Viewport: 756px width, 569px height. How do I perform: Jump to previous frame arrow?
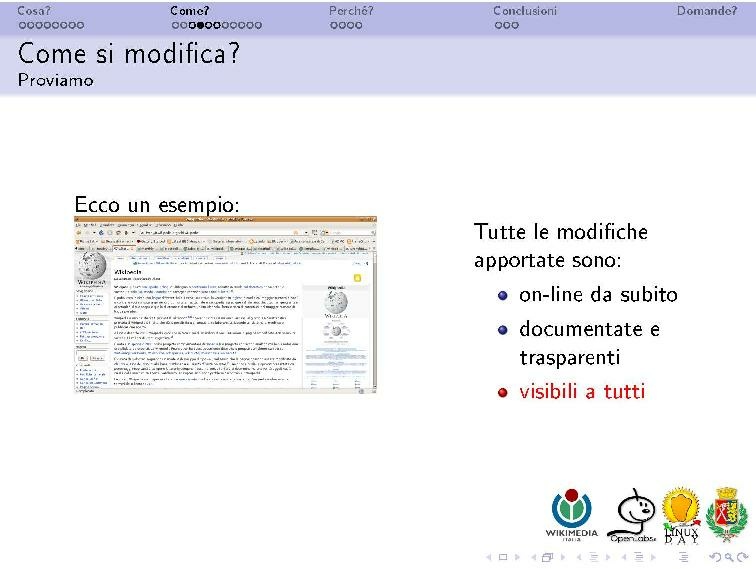click(534, 557)
